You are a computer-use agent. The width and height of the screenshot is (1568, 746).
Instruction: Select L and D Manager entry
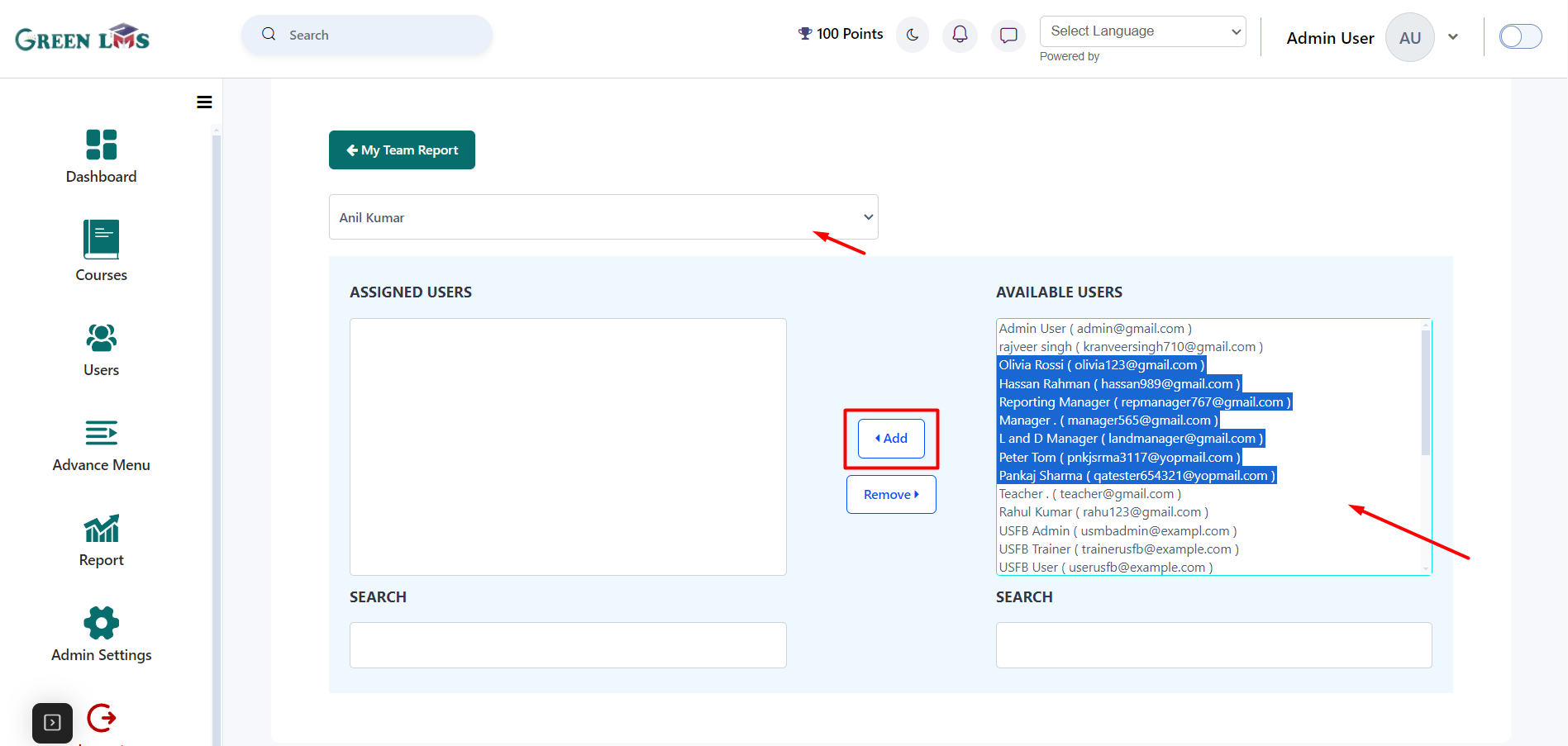pyautogui.click(x=1131, y=439)
